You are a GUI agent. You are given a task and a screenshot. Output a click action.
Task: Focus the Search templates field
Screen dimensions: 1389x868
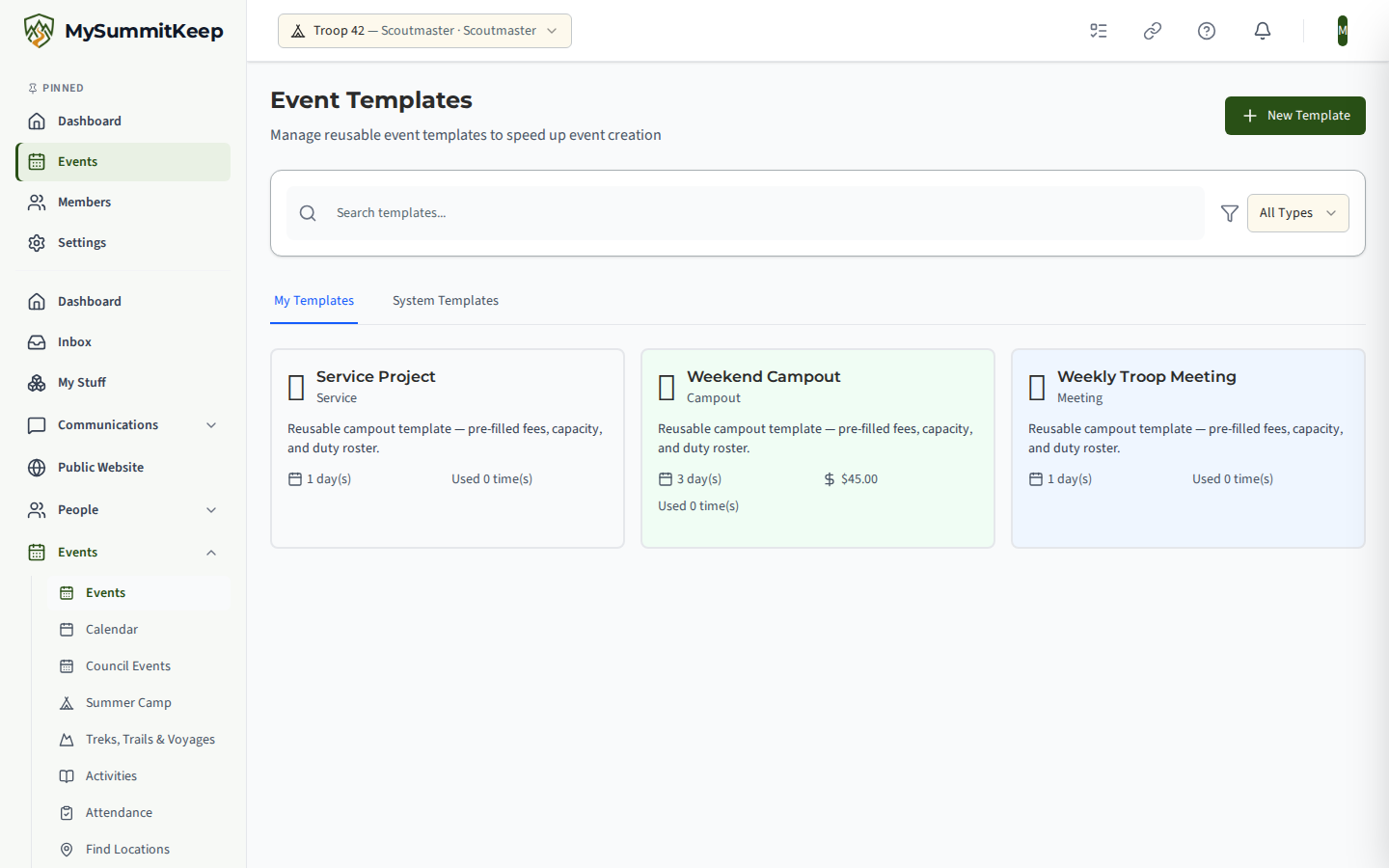[x=745, y=213]
